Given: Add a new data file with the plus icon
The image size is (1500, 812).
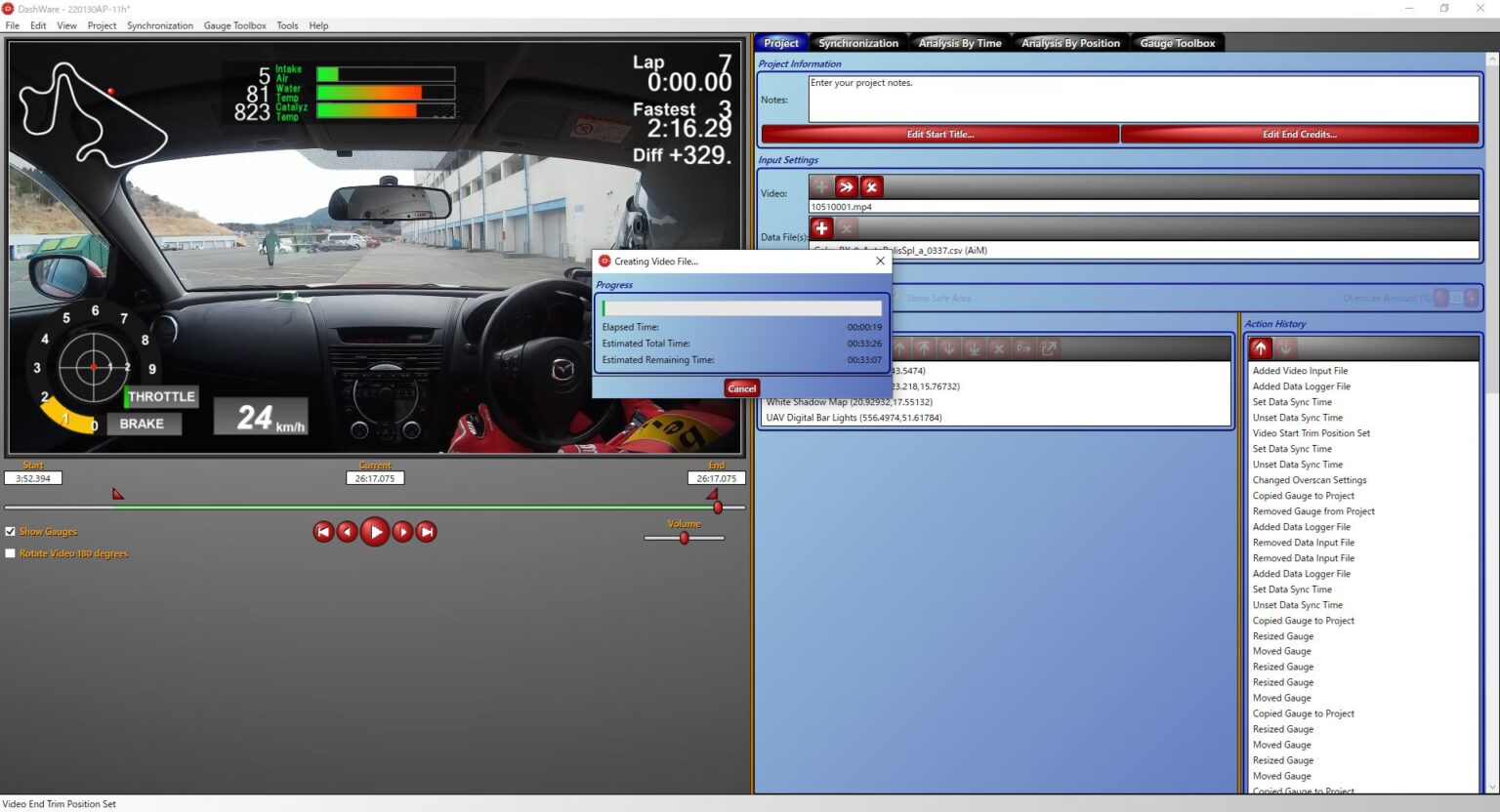Looking at the screenshot, I should click(x=821, y=228).
